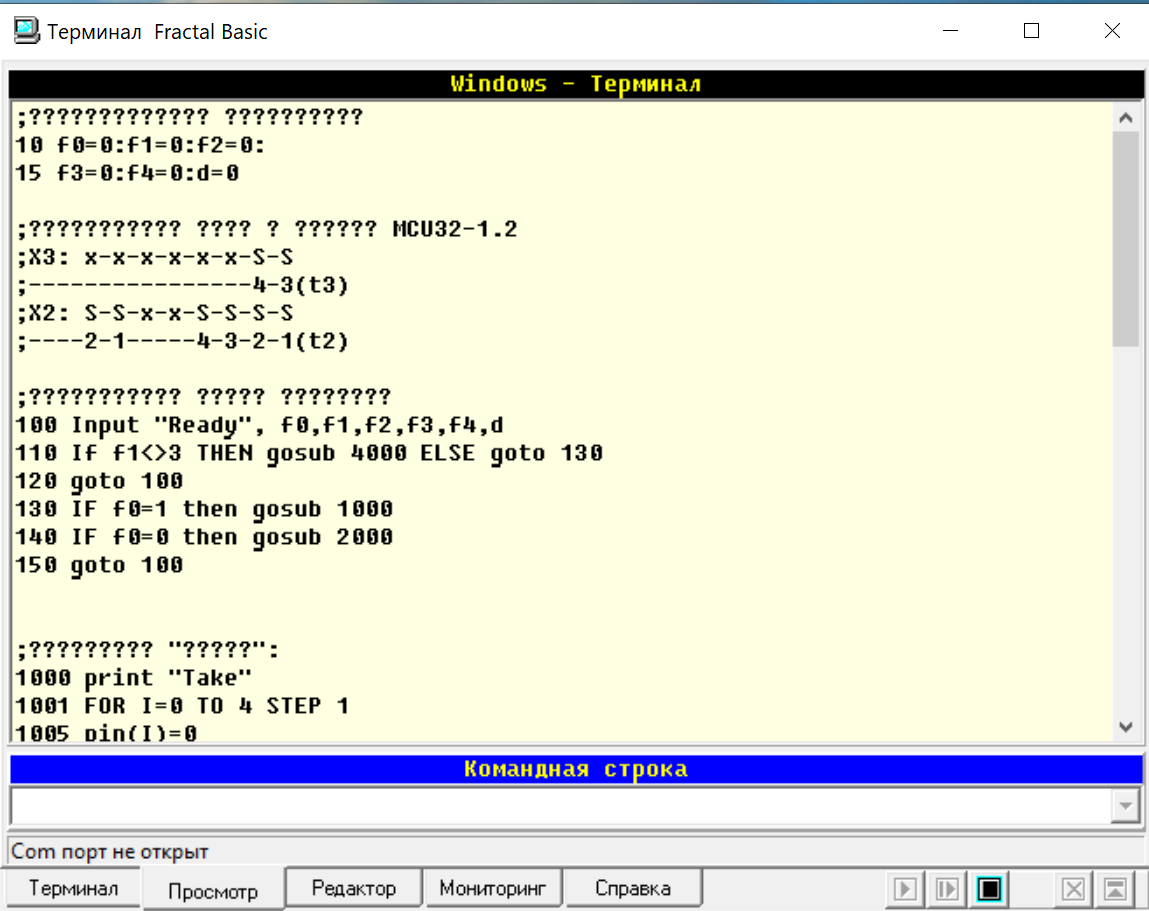Click the step/pause-play button
The image size is (1149, 911).
pos(947,889)
